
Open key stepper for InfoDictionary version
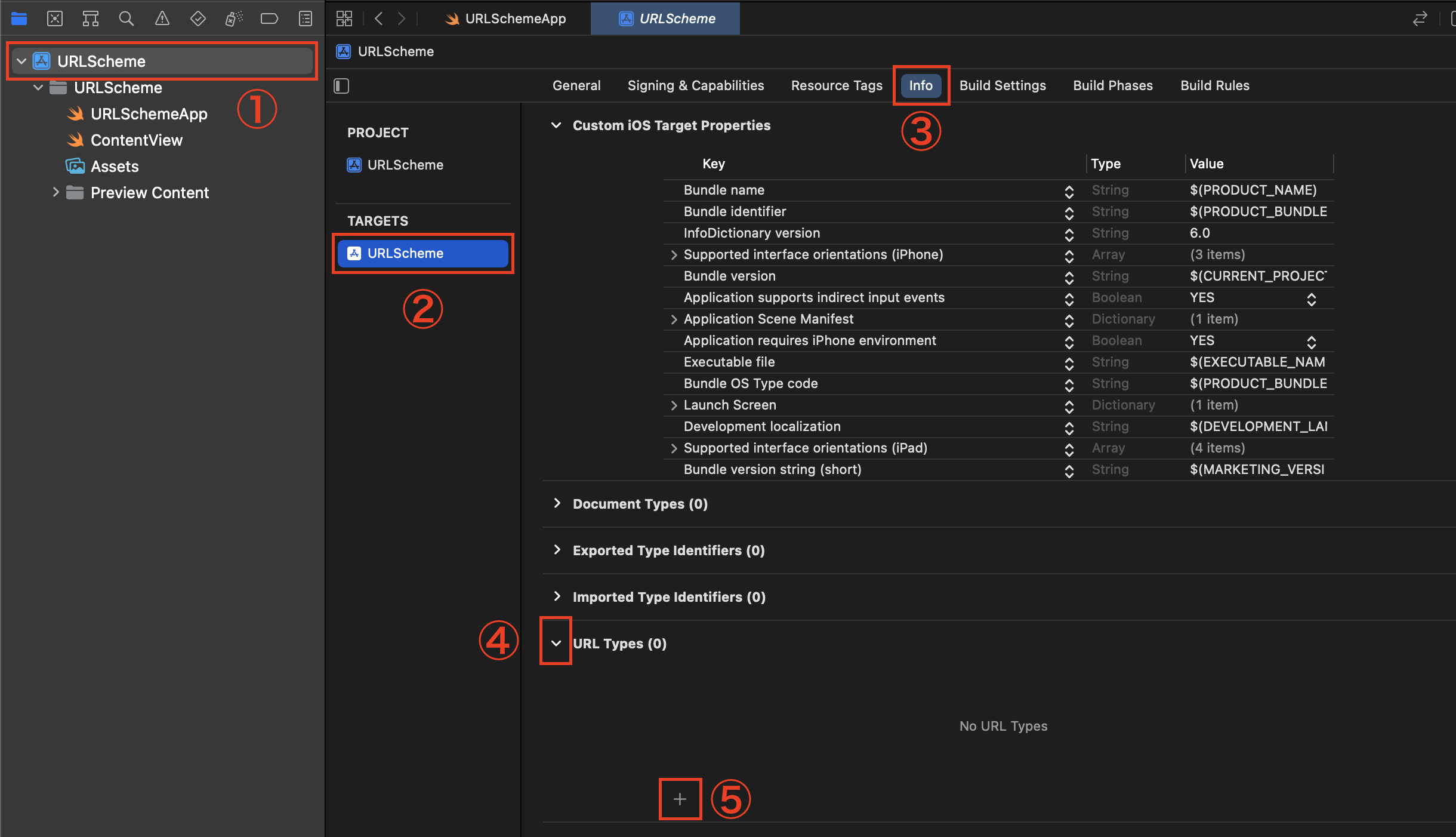(x=1069, y=234)
